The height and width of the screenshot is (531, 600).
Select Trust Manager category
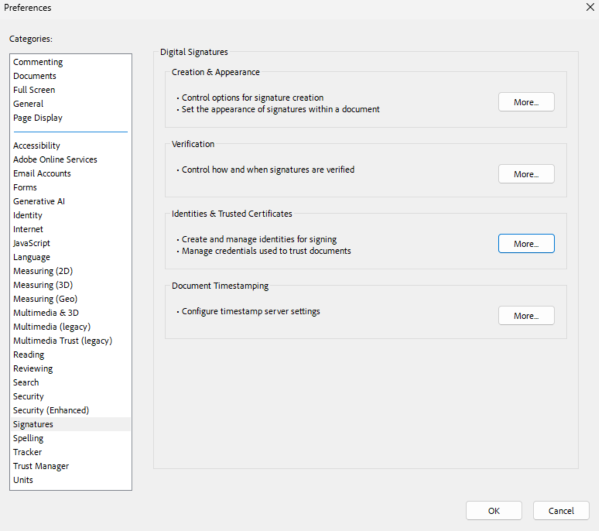click(x=41, y=466)
